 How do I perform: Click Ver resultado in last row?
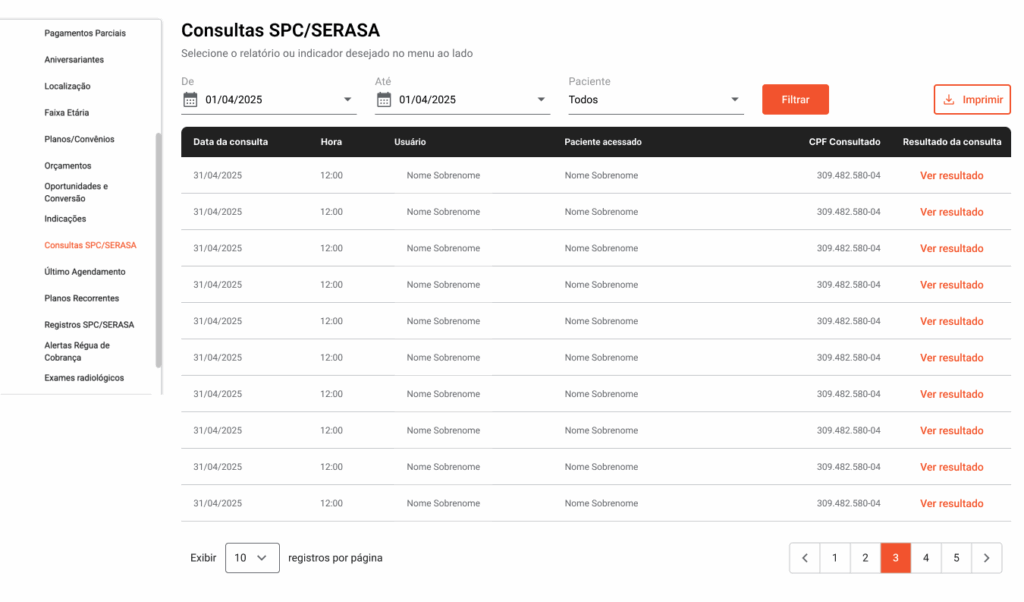point(952,504)
